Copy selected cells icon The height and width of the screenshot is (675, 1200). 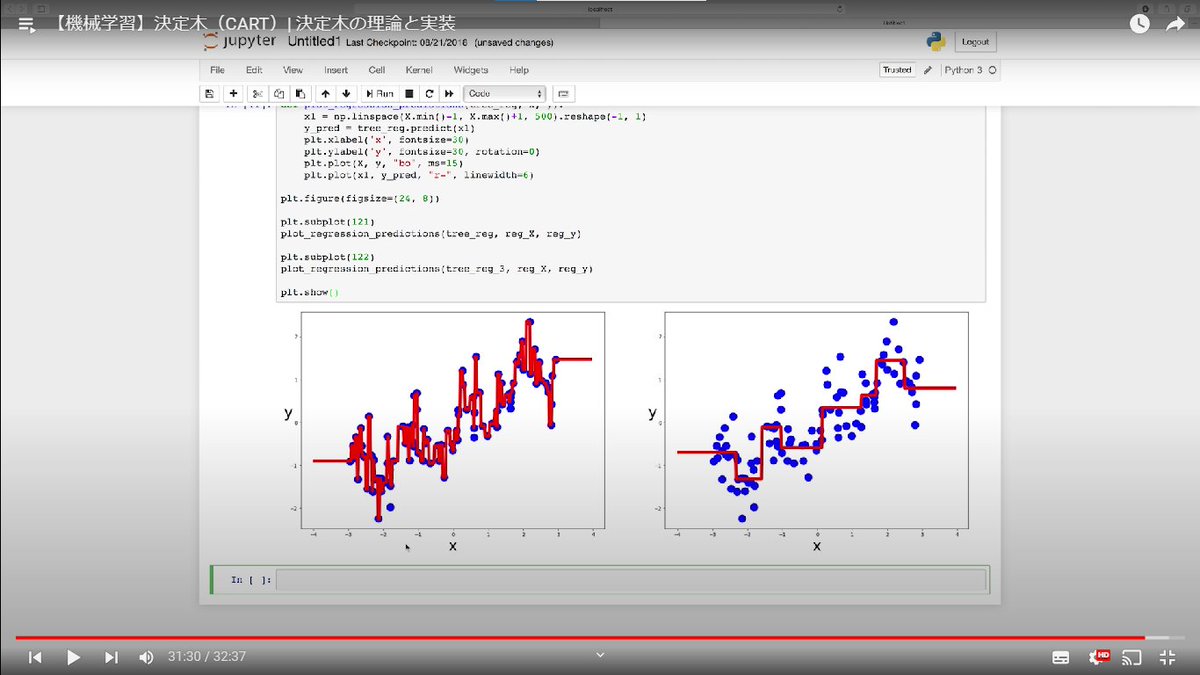click(x=279, y=93)
